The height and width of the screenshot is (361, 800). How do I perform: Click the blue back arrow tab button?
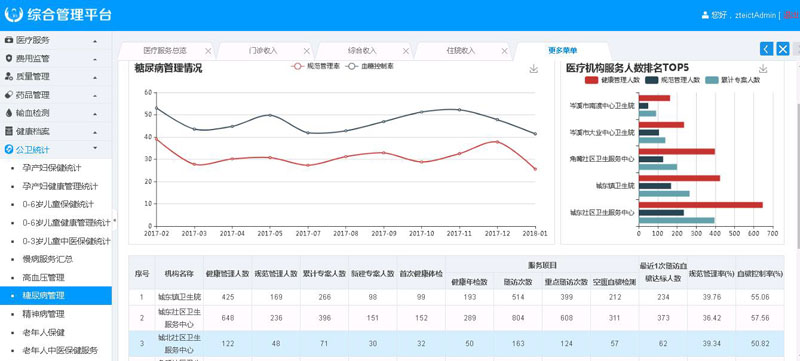point(766,48)
